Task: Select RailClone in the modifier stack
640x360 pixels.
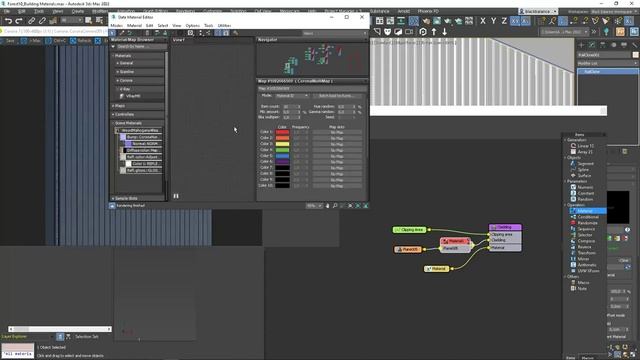Action: coord(608,71)
